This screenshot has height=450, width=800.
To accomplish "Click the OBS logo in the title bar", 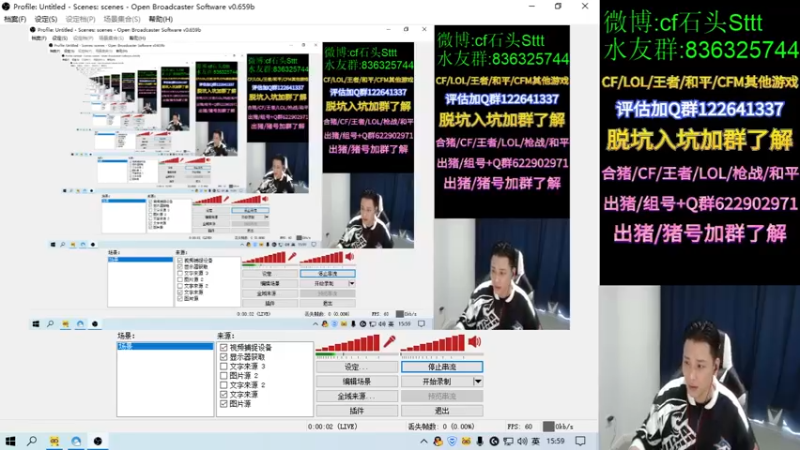I will pos(6,7).
